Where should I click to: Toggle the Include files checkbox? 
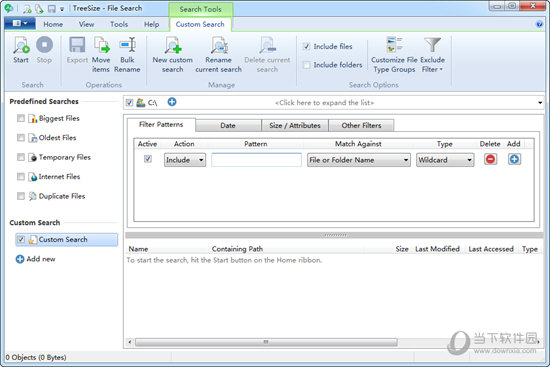[307, 46]
